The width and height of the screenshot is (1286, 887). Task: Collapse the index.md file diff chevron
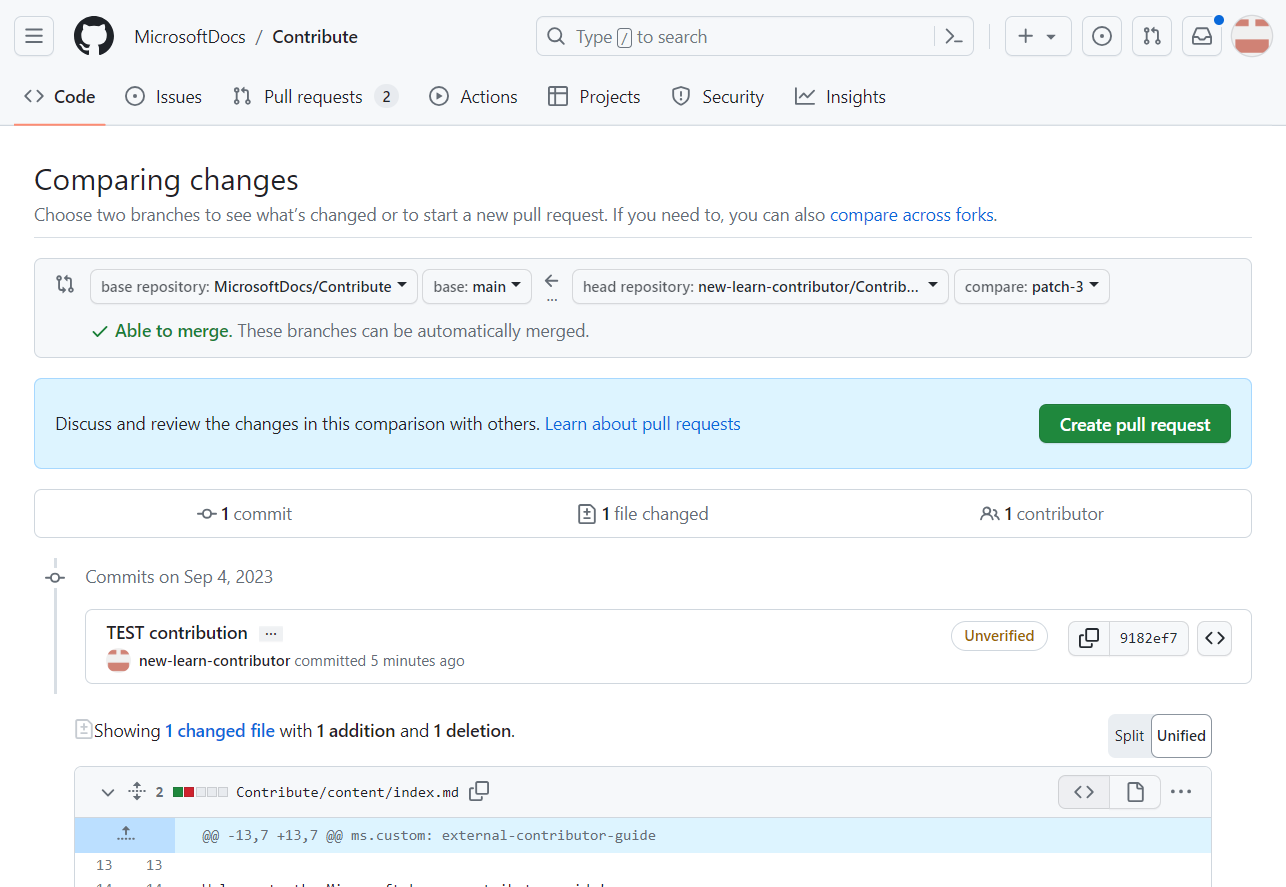click(x=107, y=791)
